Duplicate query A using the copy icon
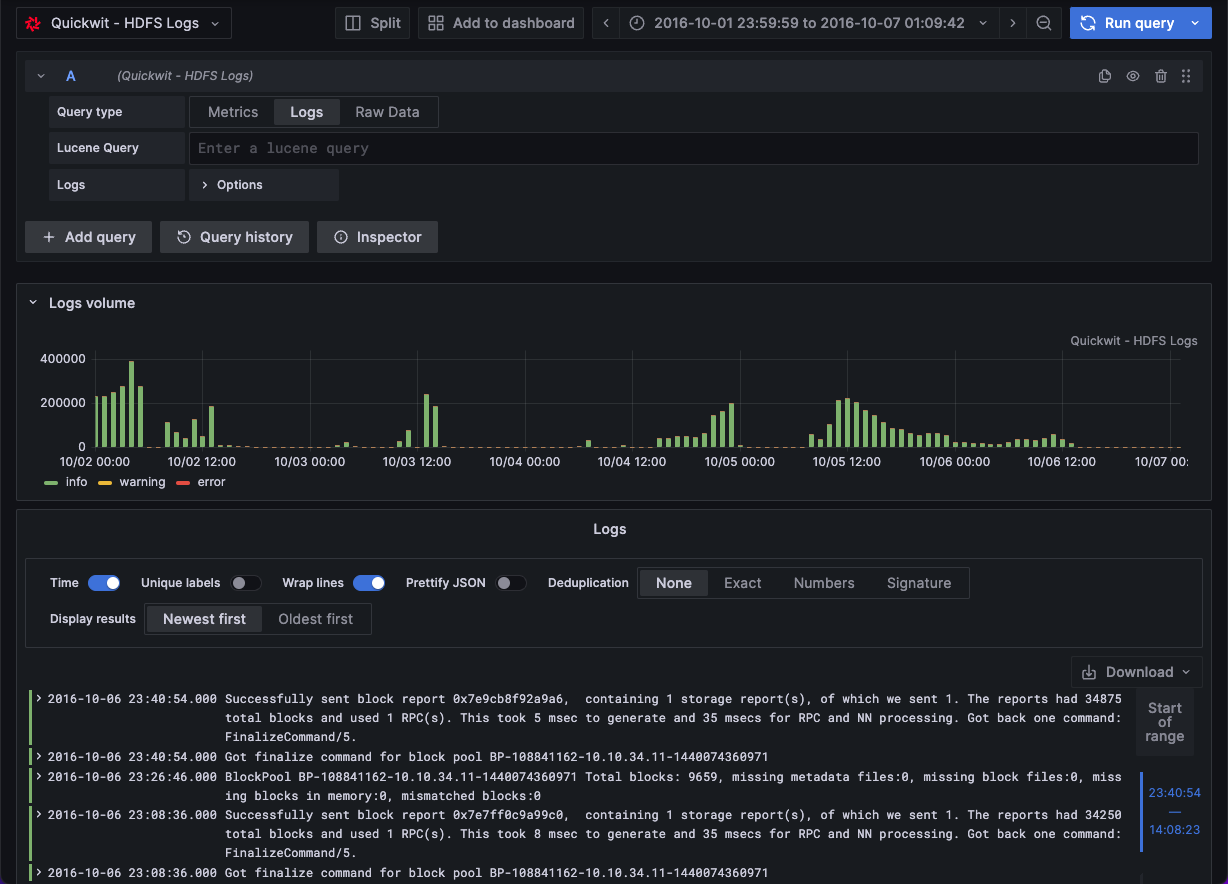Image resolution: width=1228 pixels, height=884 pixels. click(x=1104, y=75)
